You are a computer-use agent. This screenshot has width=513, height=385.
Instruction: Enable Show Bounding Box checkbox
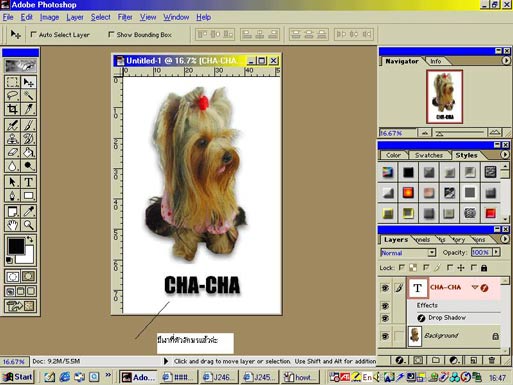[x=111, y=34]
